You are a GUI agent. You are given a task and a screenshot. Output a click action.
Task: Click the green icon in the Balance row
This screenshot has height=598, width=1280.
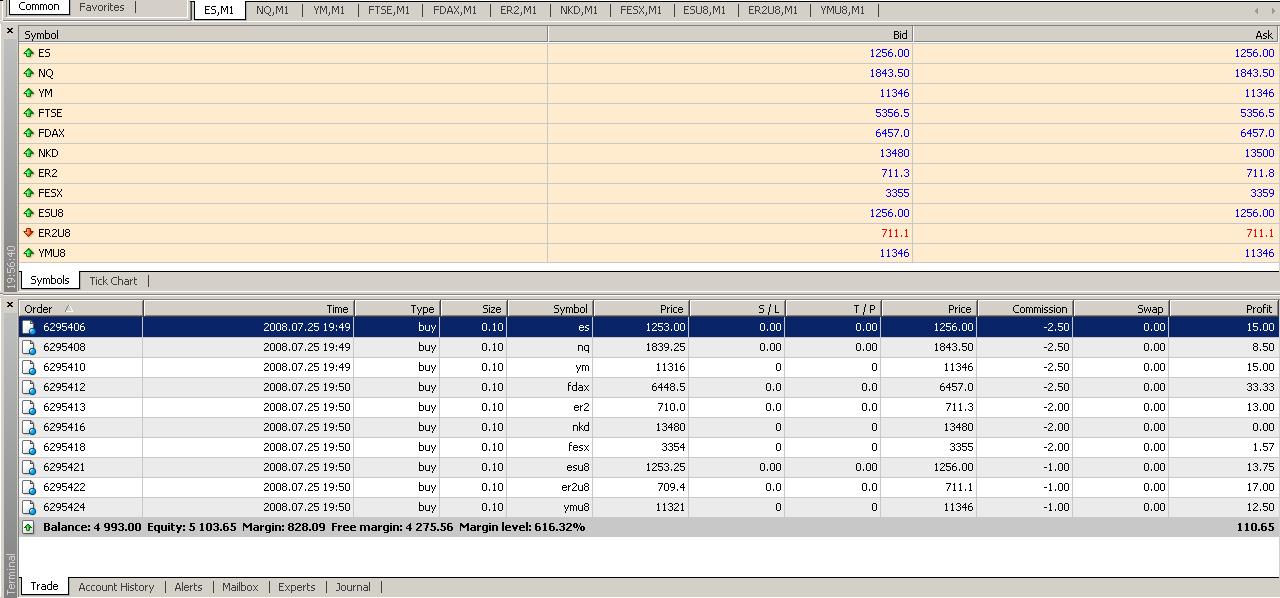29,527
